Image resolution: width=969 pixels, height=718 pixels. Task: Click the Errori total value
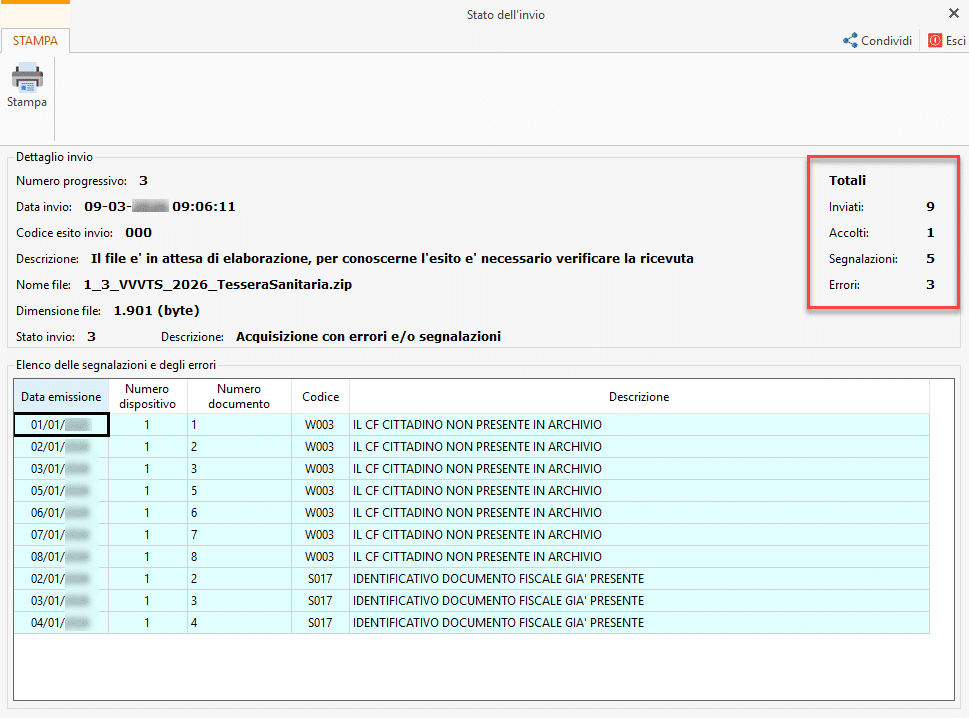(930, 285)
